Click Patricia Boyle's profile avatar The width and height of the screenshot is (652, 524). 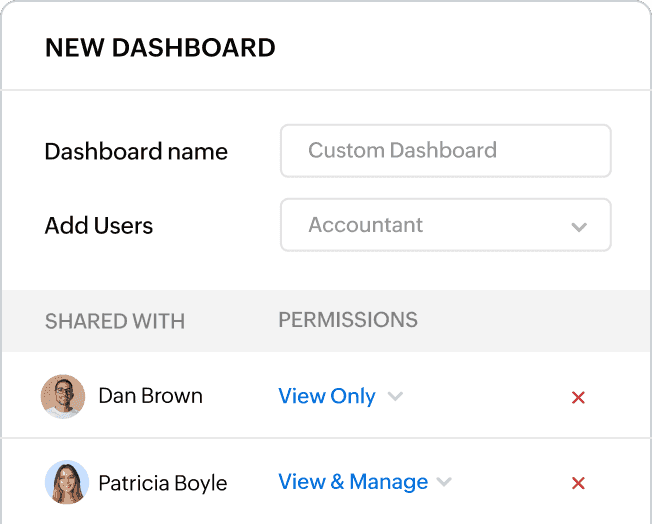67,483
